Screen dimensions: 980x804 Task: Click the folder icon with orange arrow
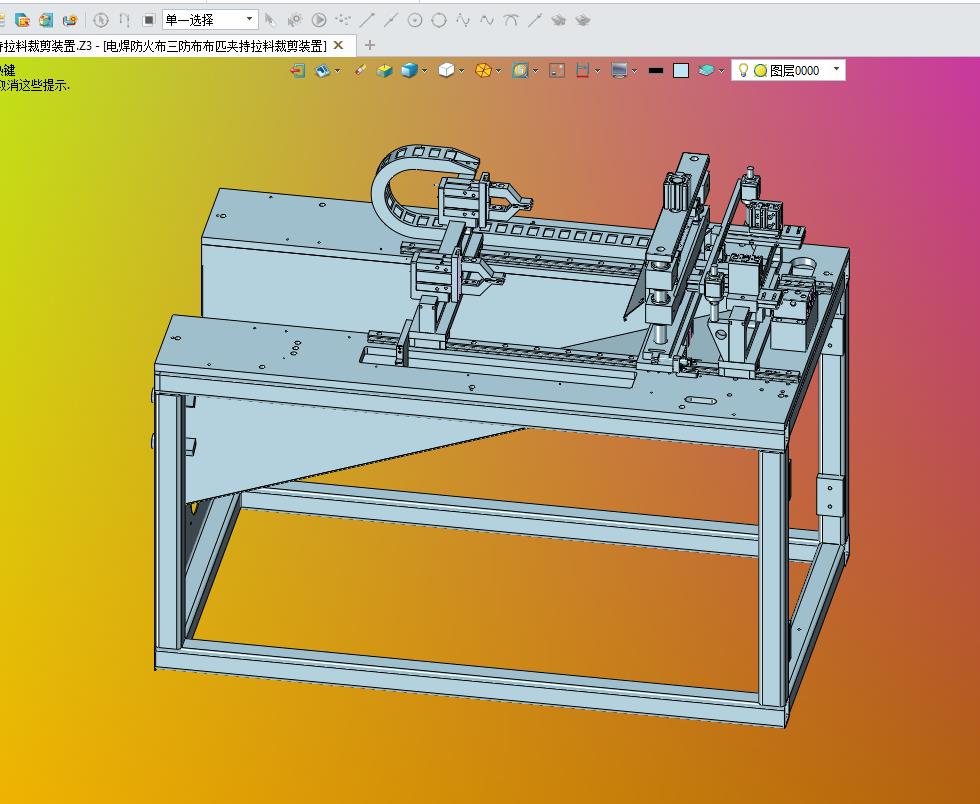point(22,20)
